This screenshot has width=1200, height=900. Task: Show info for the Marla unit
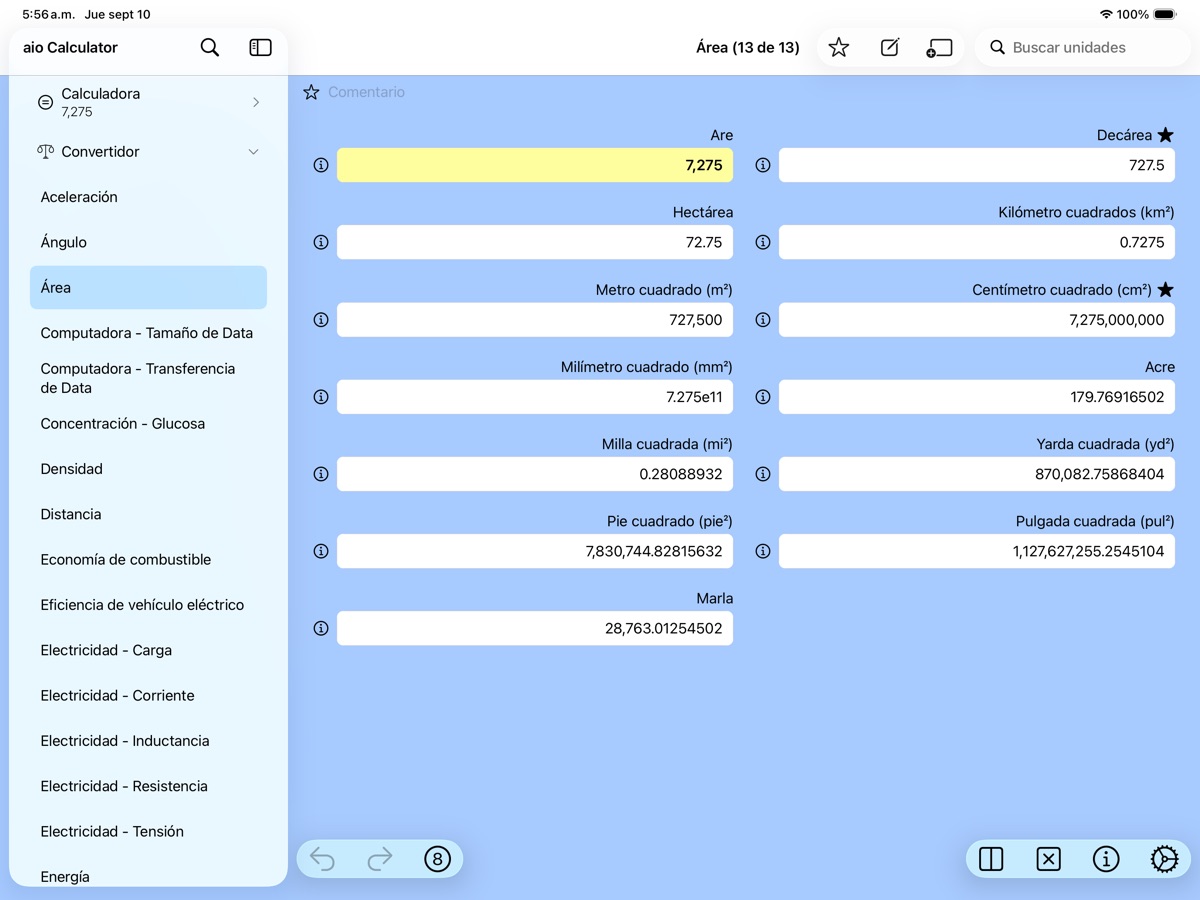click(321, 628)
